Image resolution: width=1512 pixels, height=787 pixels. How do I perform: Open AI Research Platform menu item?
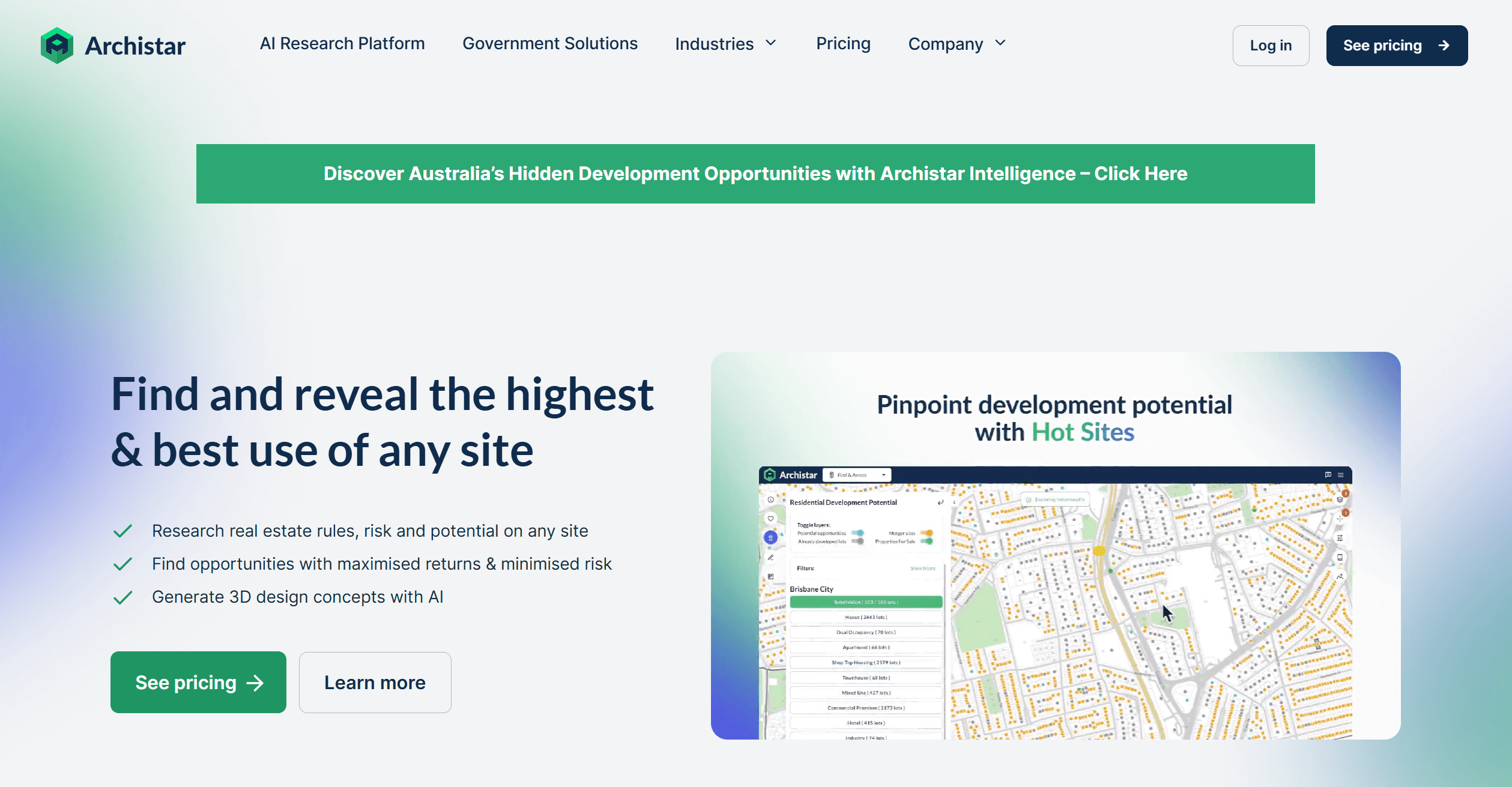pos(342,44)
